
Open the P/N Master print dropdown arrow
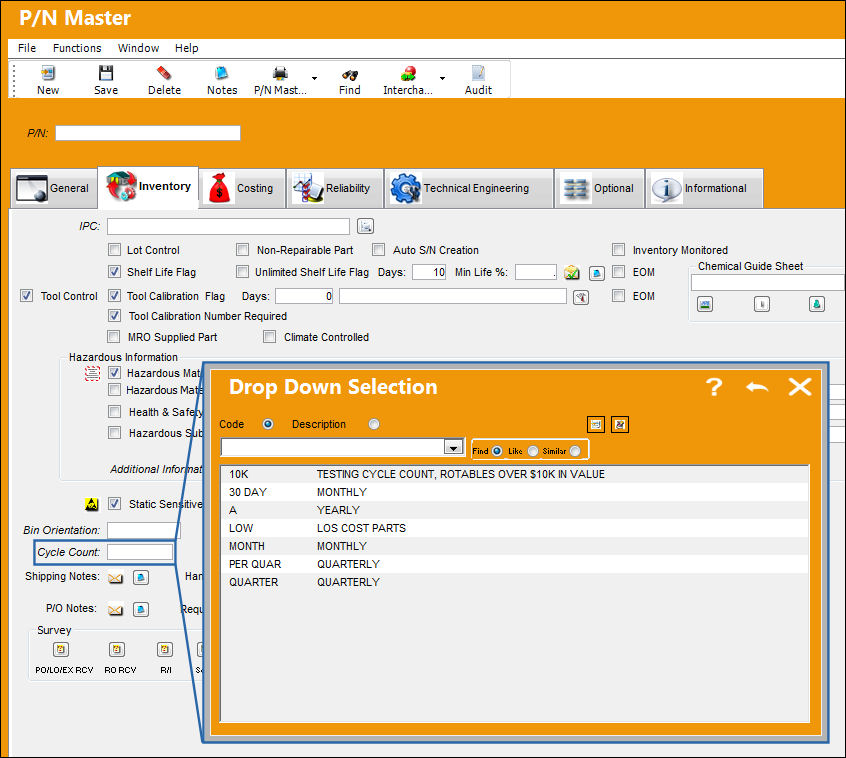315,79
